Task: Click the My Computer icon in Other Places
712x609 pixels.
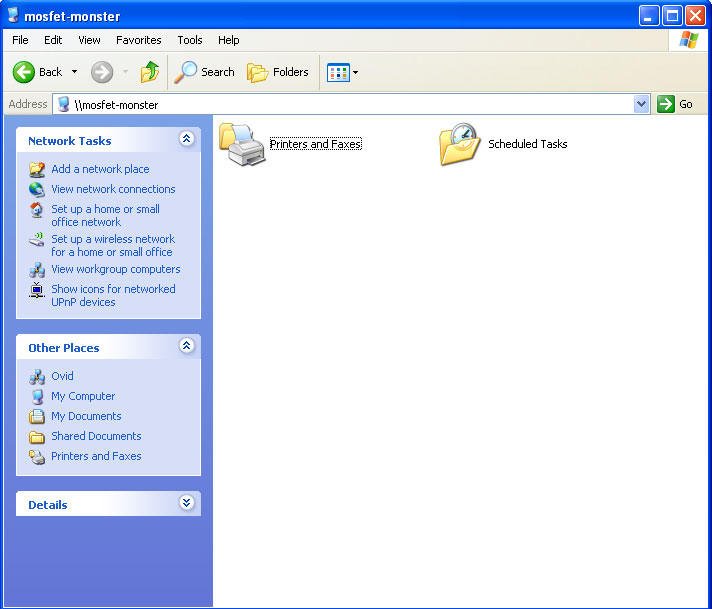Action: click(37, 396)
